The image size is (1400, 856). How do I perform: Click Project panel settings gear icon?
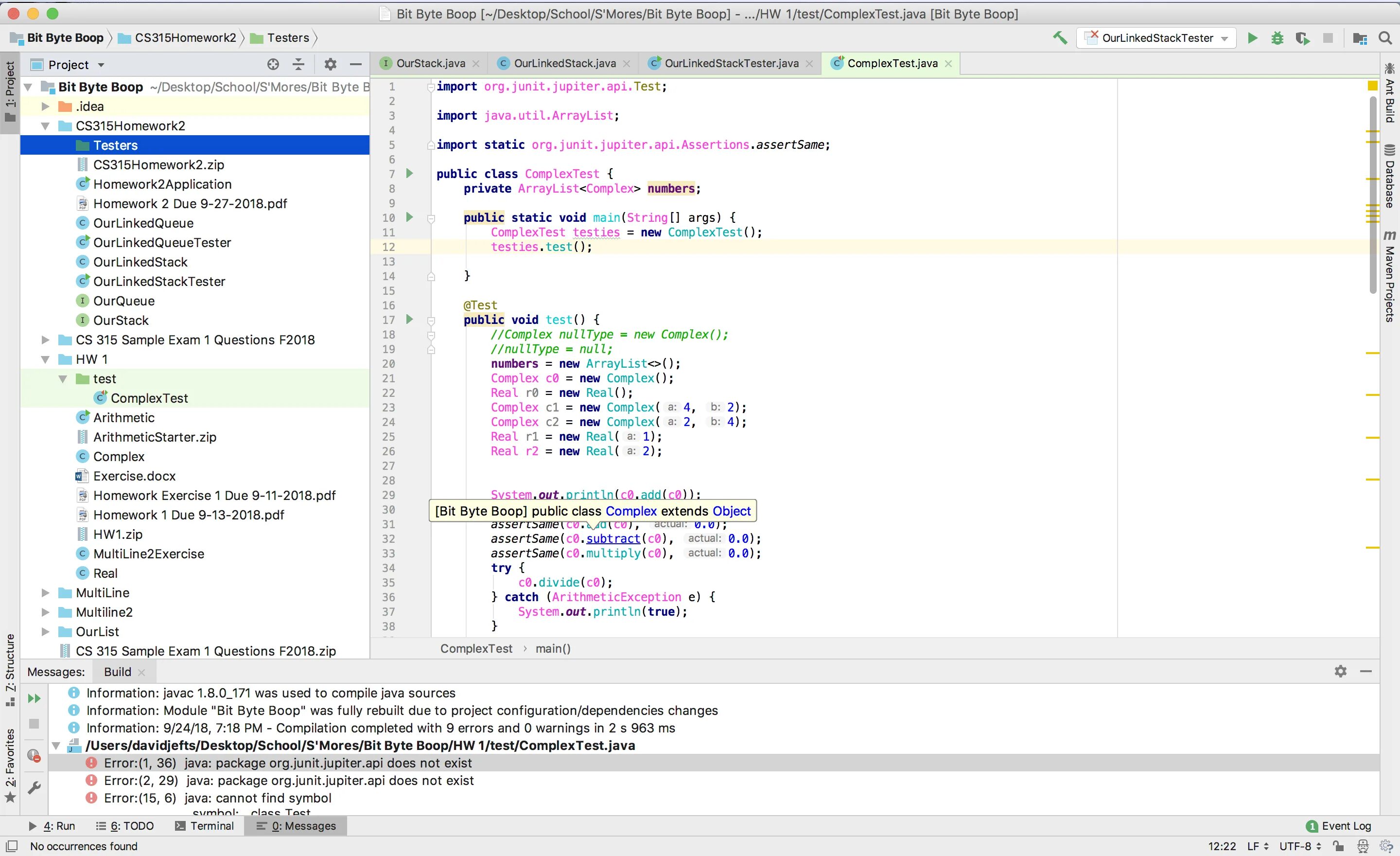[x=330, y=64]
